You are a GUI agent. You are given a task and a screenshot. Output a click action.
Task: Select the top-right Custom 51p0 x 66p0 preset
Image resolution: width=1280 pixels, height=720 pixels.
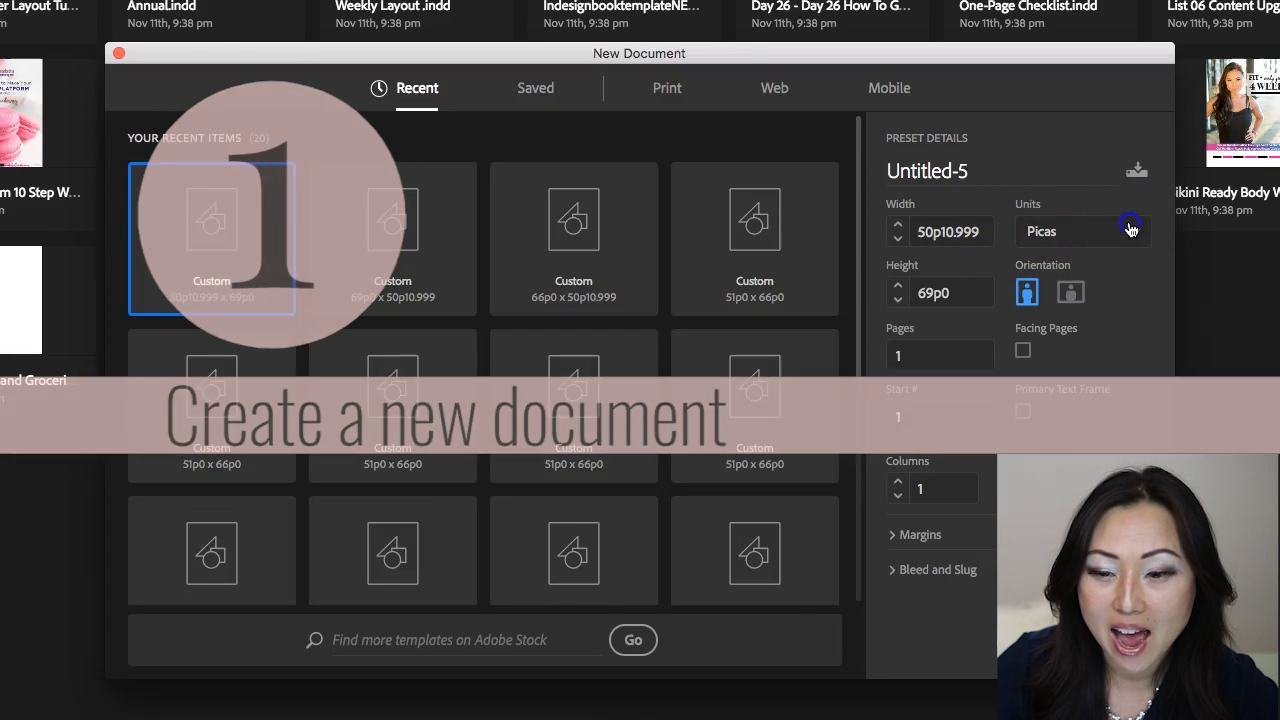[755, 239]
